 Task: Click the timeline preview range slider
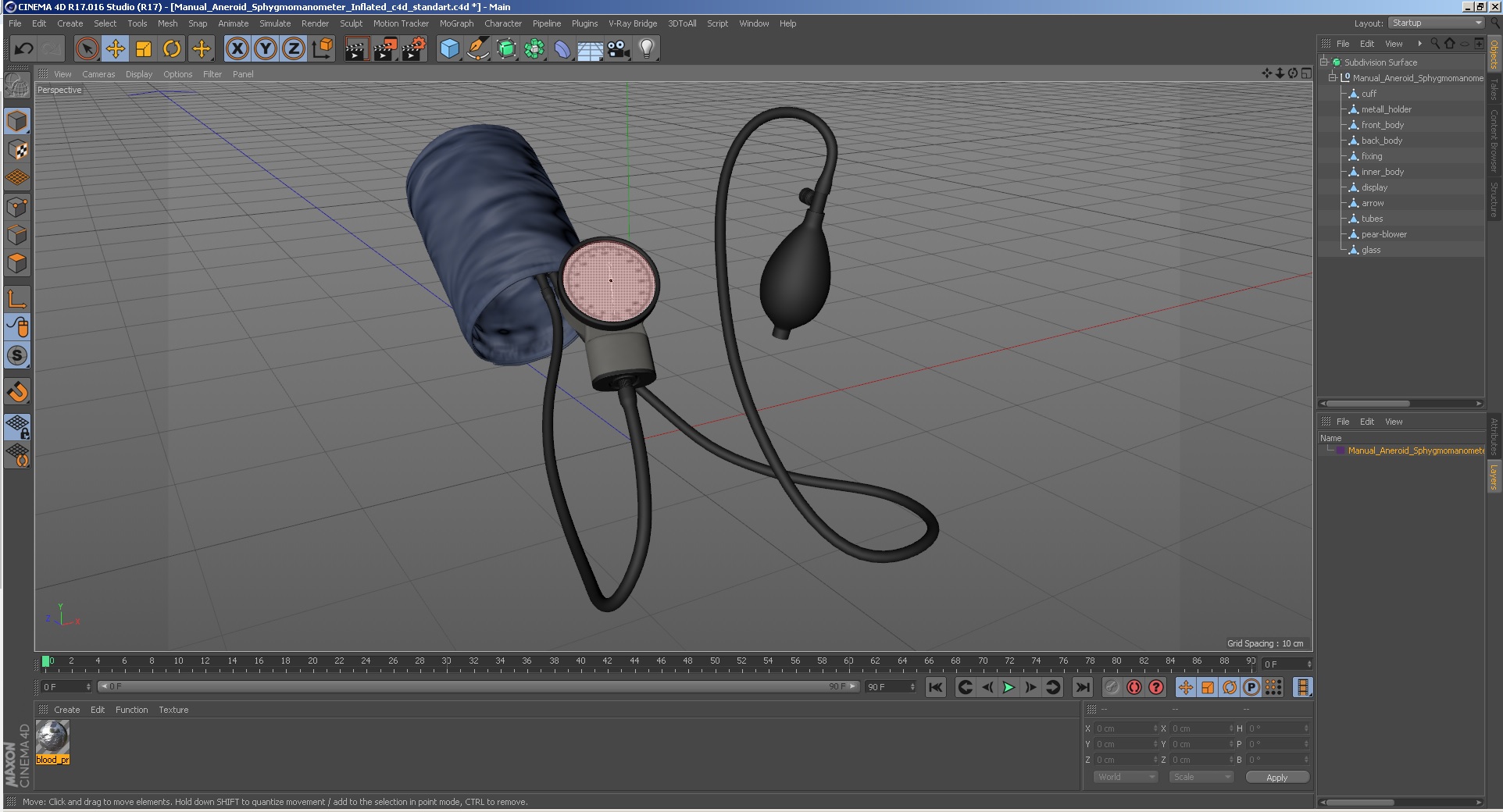479,686
